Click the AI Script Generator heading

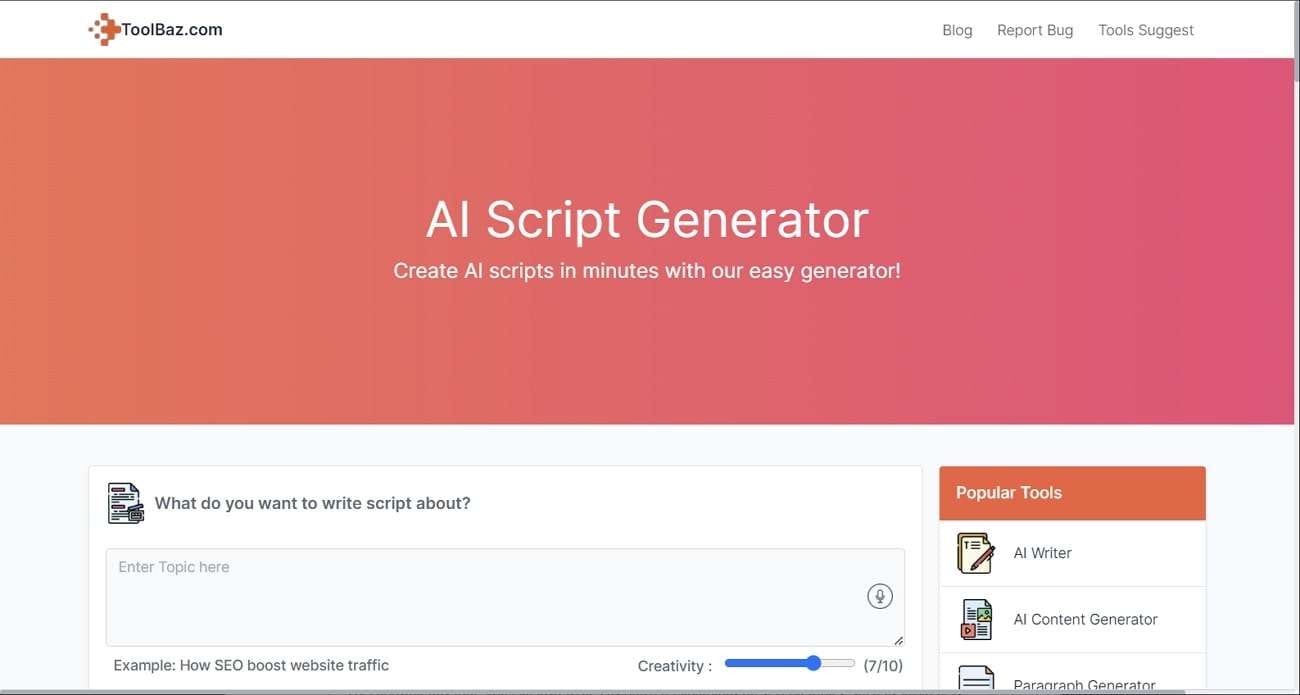(647, 219)
